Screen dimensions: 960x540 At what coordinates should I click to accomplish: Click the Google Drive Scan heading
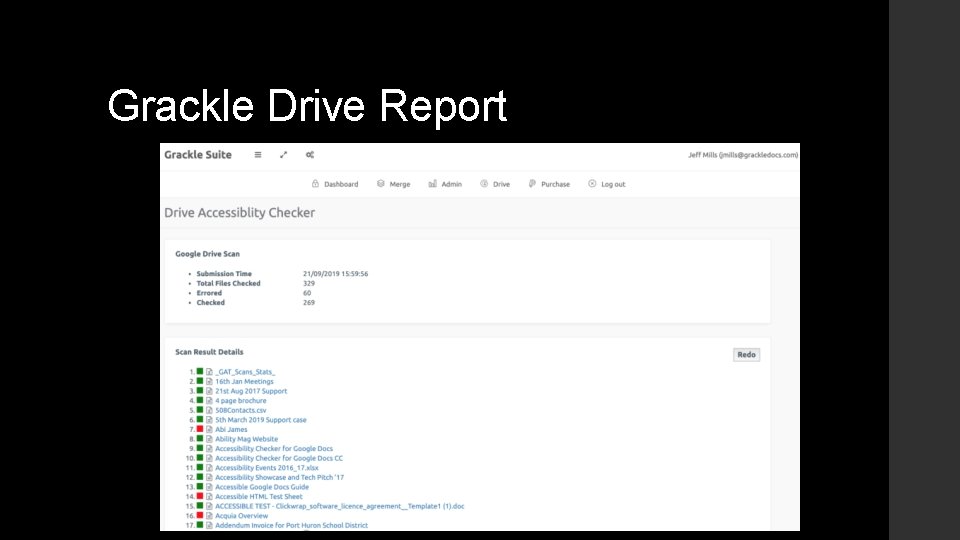[208, 253]
